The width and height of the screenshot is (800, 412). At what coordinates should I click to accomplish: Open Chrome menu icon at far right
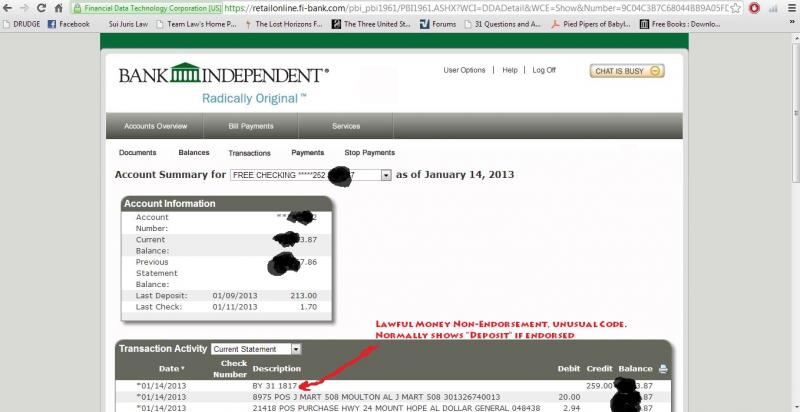(789, 7)
